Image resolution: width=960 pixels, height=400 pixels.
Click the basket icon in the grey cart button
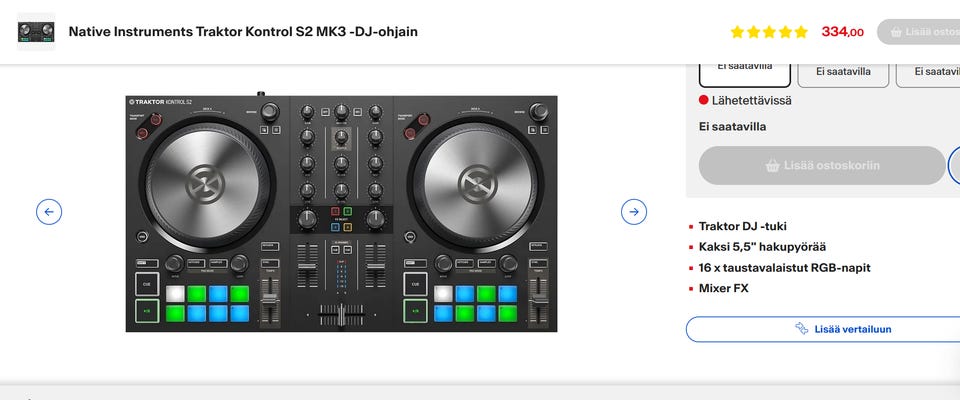coord(773,165)
